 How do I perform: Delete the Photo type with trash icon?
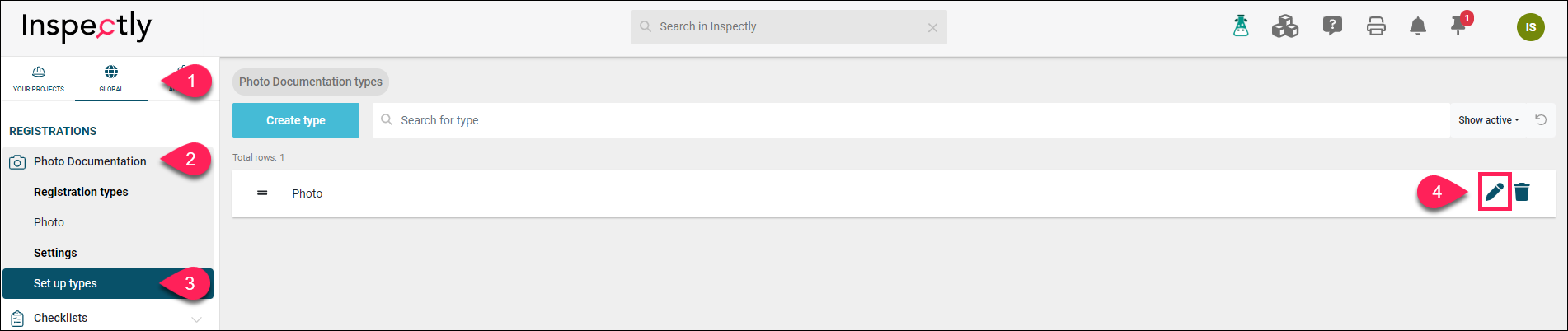pyautogui.click(x=1522, y=193)
